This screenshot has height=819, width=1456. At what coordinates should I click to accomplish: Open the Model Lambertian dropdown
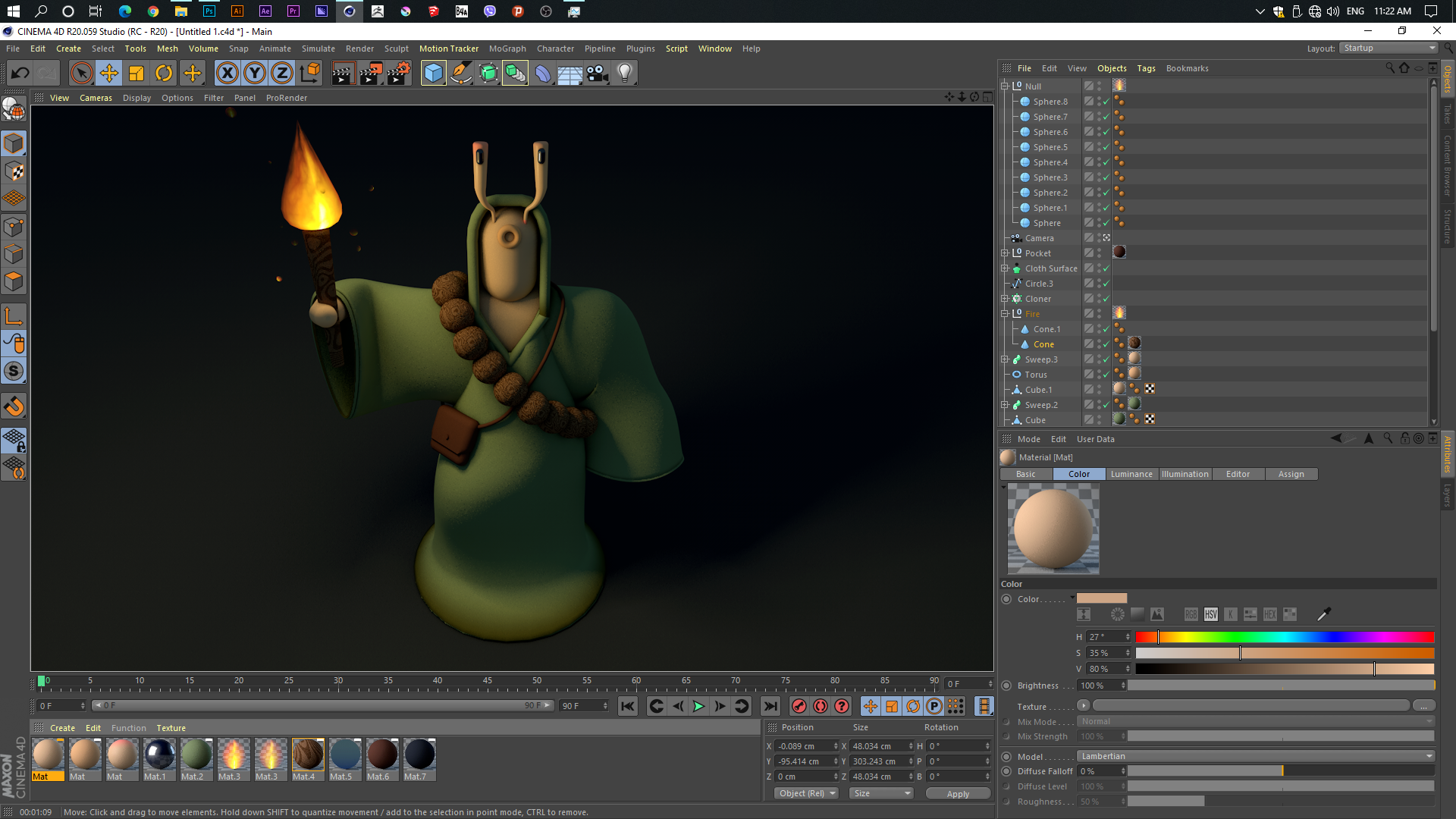click(1255, 756)
